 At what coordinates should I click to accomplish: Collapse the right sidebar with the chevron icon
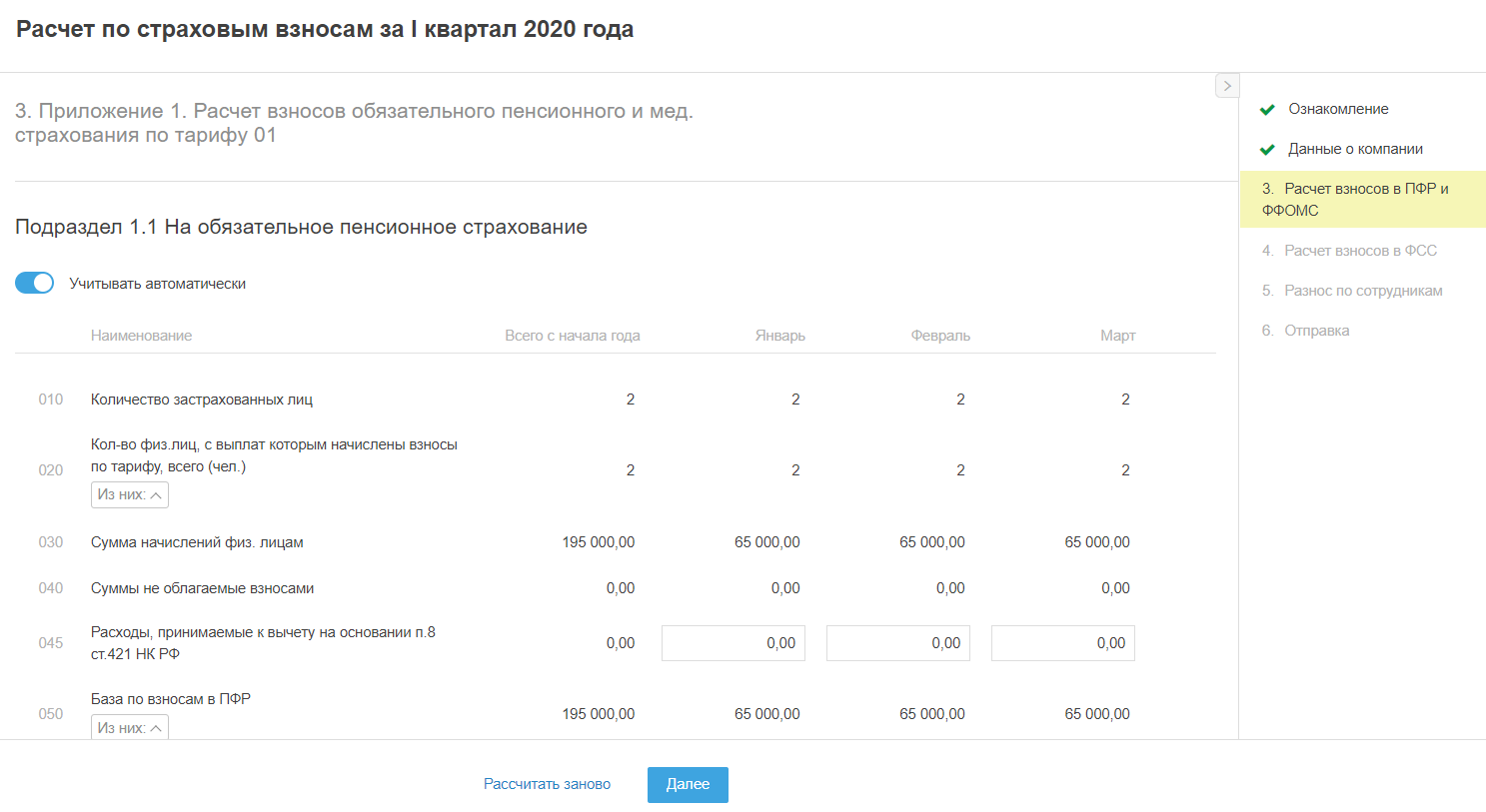(x=1227, y=86)
